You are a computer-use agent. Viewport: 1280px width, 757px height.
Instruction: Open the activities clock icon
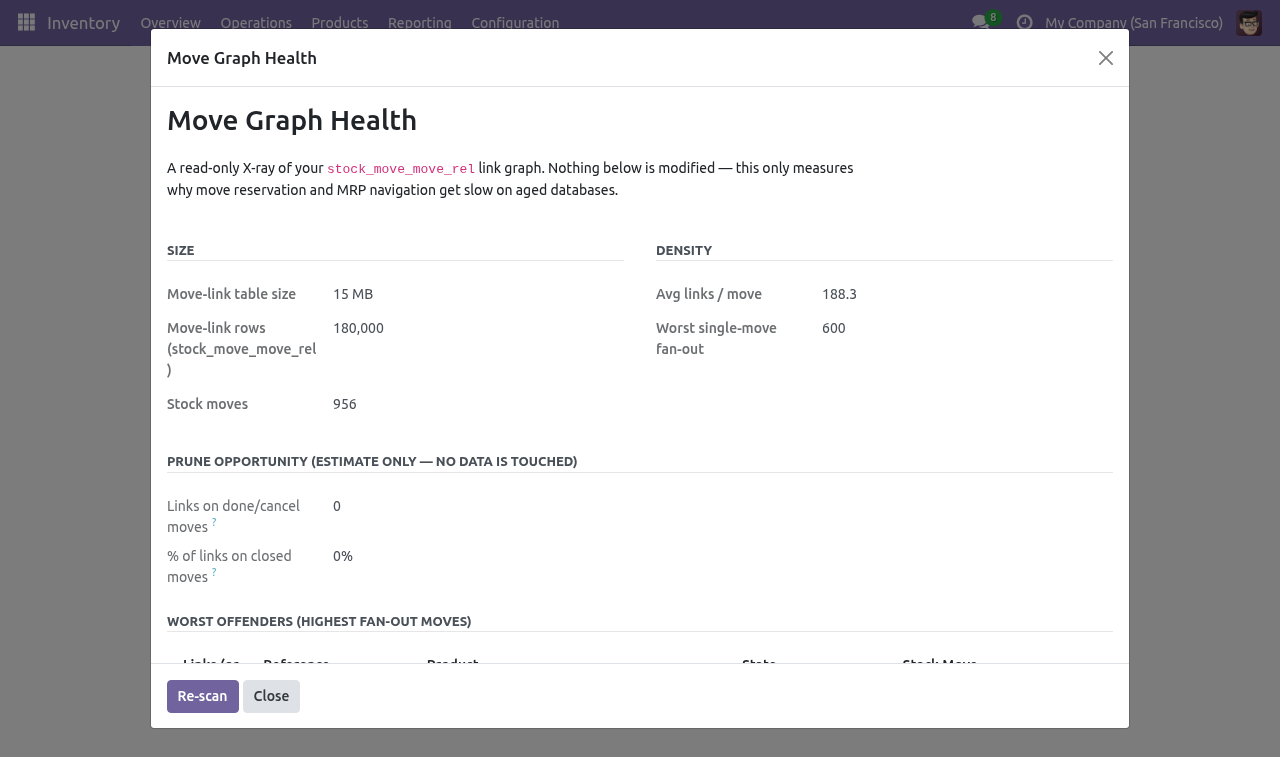click(1024, 22)
